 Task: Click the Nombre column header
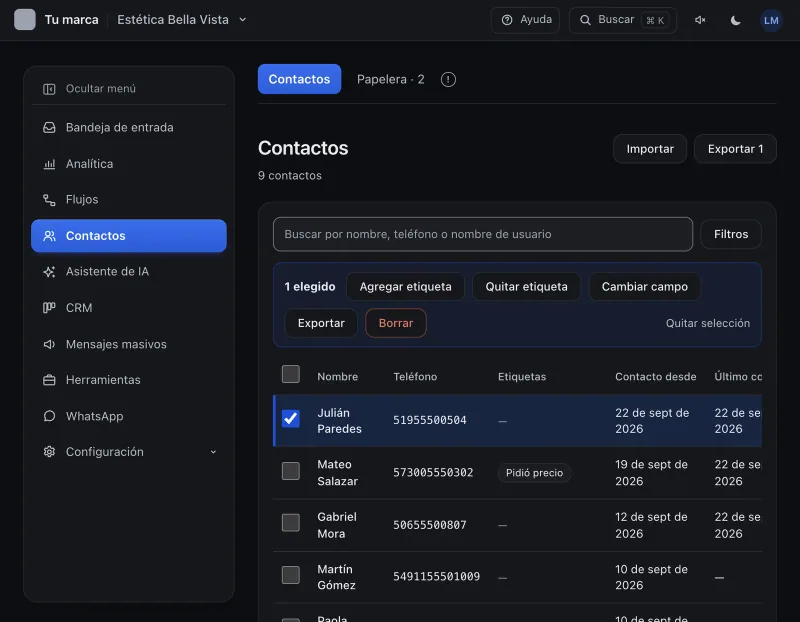point(337,377)
